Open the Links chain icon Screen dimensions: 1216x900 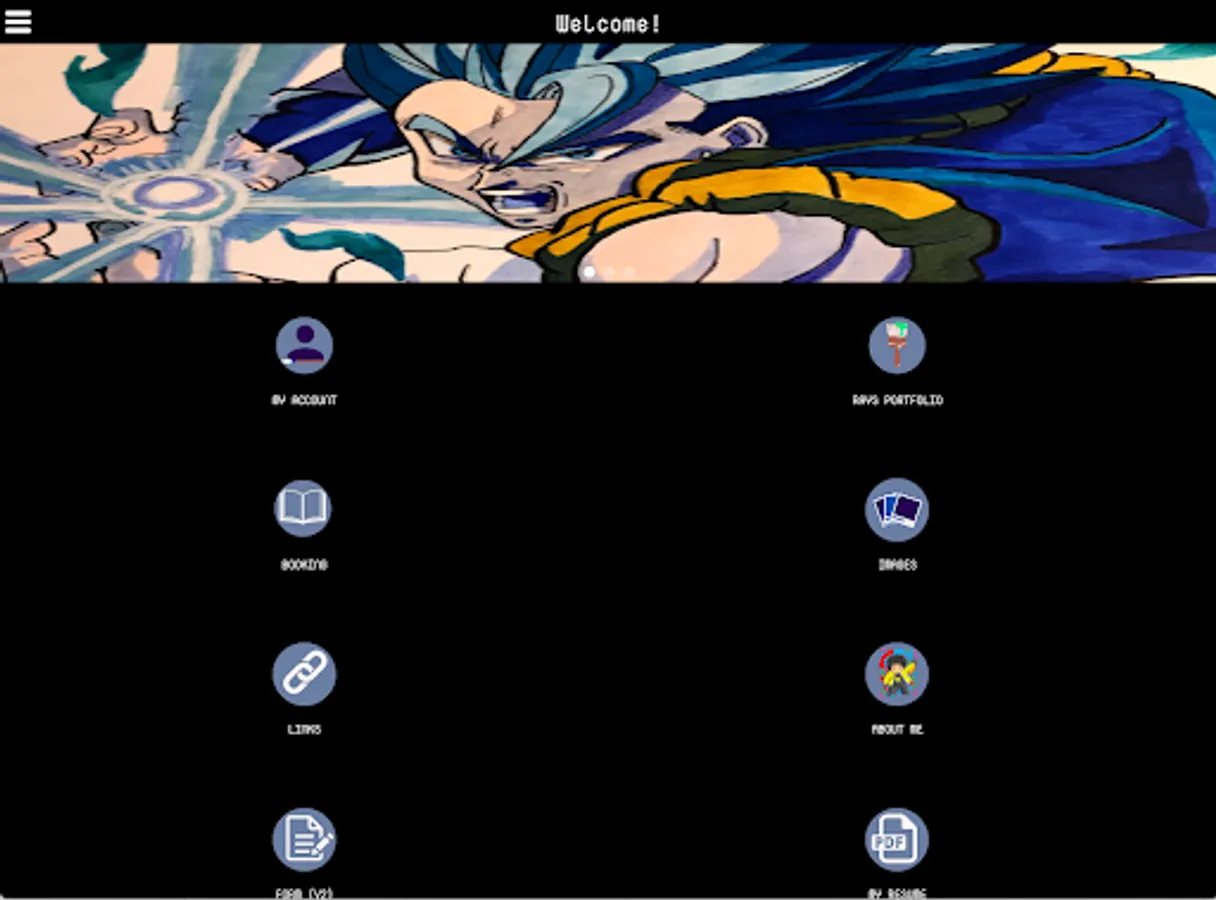click(304, 674)
